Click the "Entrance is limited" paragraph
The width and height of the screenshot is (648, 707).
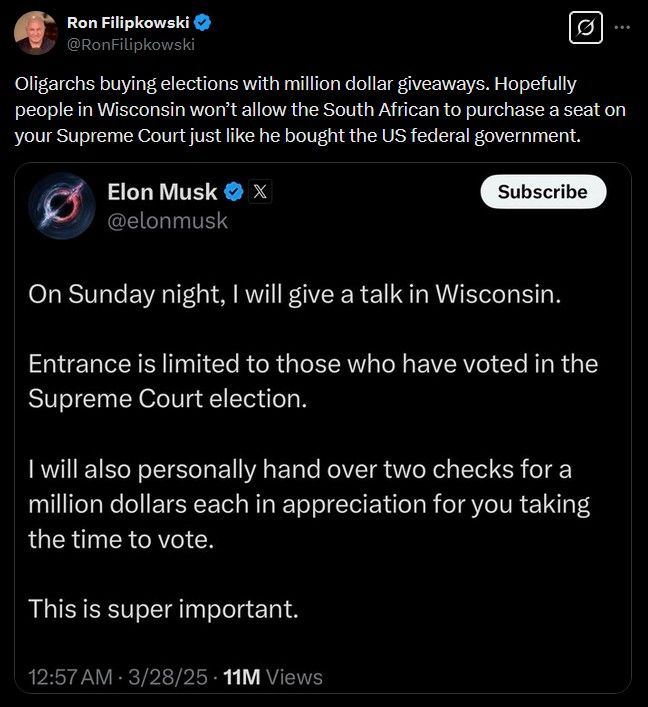(312, 380)
